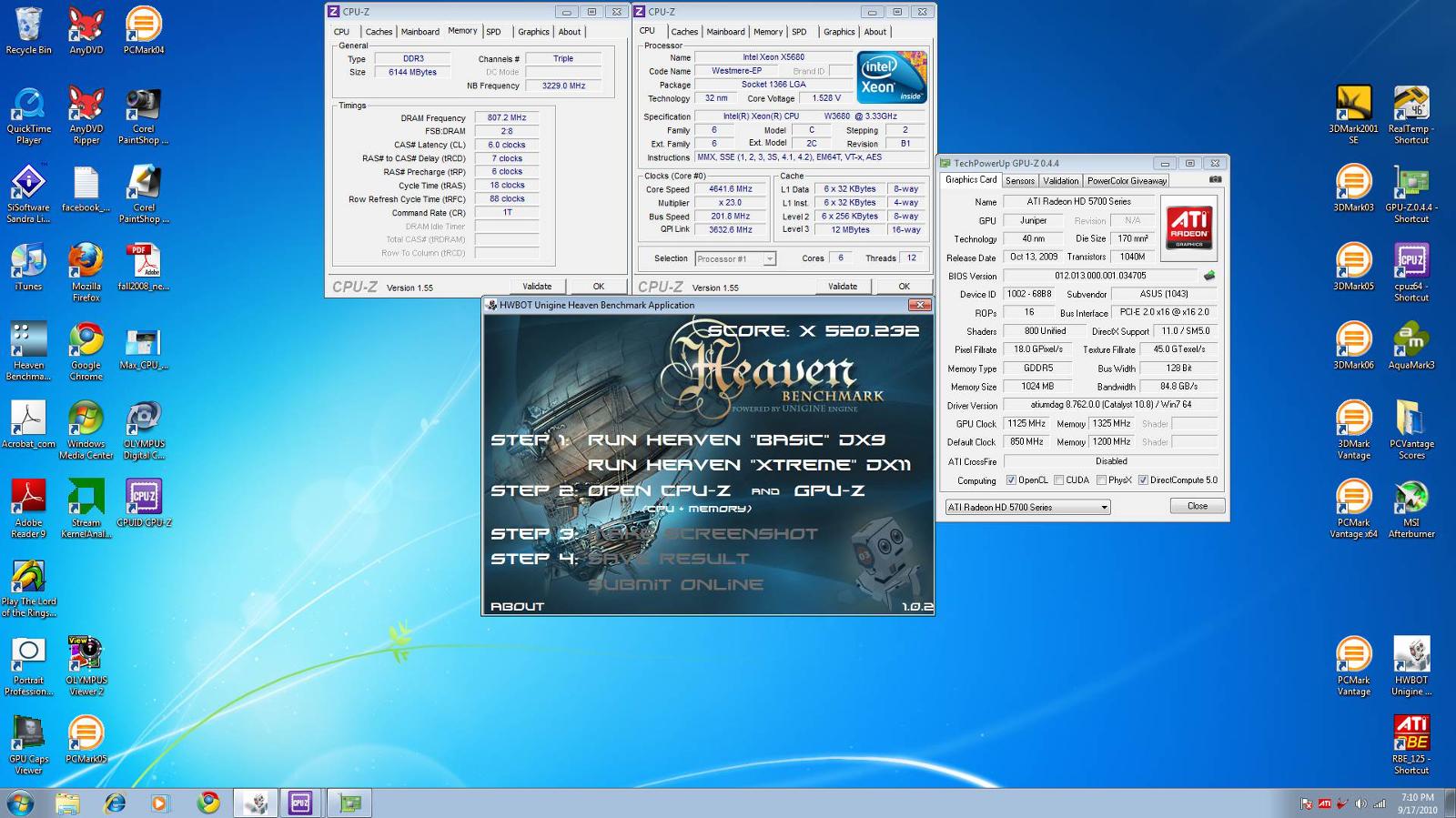Image resolution: width=1456 pixels, height=818 pixels.
Task: Click the BIOS save icon in GPU-Z
Action: pyautogui.click(x=1208, y=276)
